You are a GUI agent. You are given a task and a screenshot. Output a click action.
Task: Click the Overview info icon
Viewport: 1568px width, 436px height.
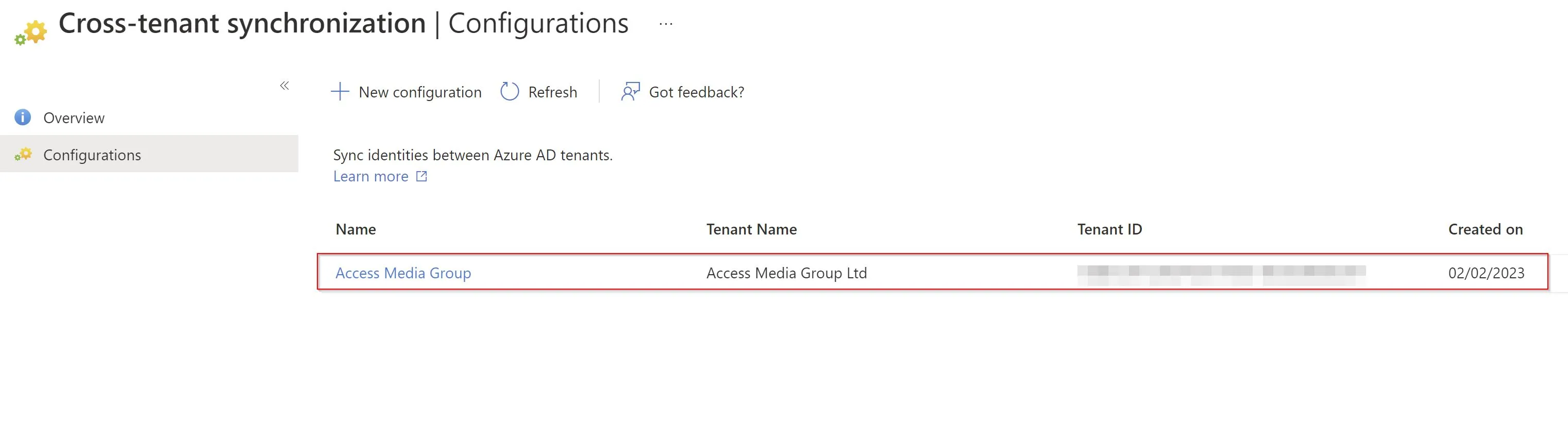click(23, 117)
